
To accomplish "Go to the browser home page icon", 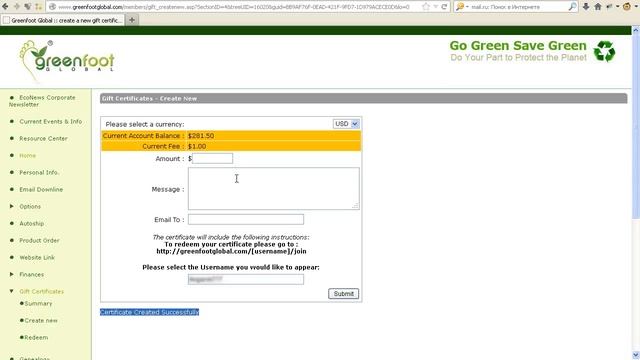I will pos(598,7).
